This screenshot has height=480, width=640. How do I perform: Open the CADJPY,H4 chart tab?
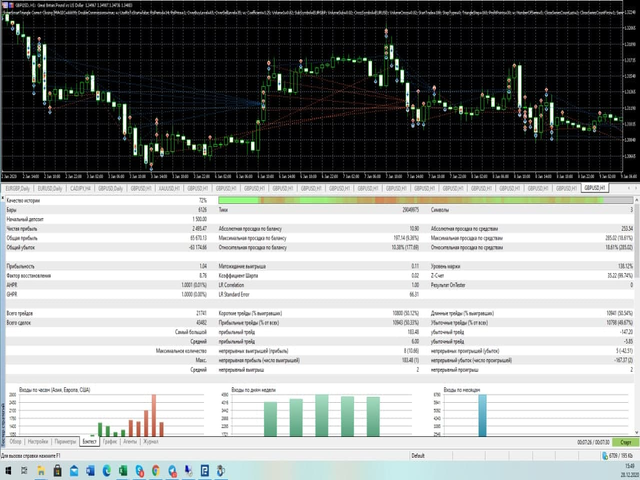[80, 188]
